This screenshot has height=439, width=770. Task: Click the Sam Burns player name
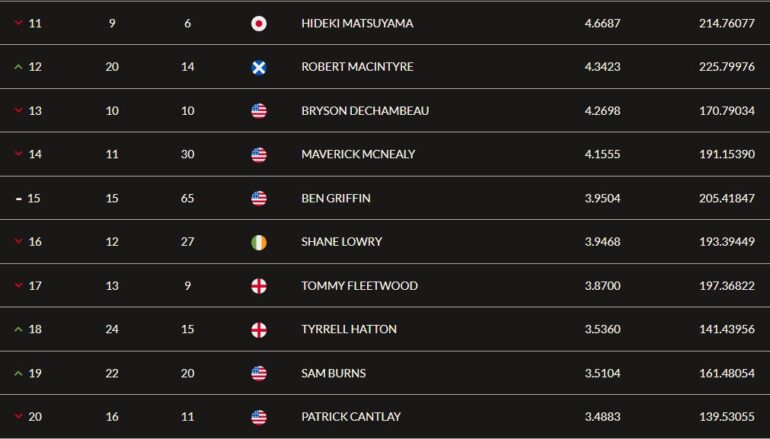[x=333, y=373]
